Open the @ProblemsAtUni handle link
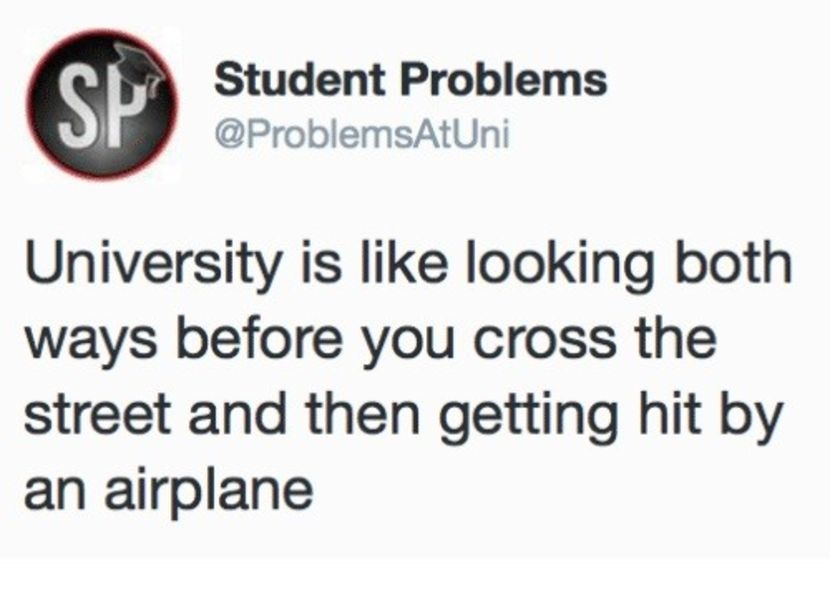 point(362,133)
